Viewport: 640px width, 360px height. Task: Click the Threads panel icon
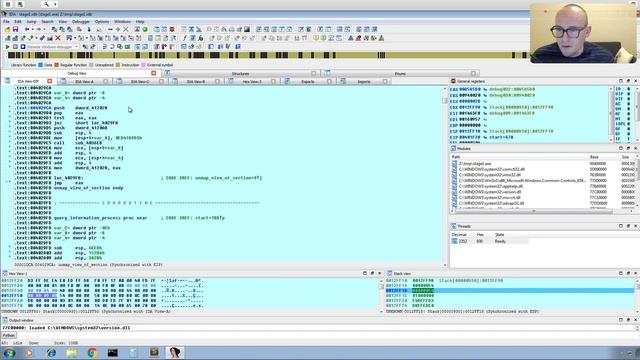coord(453,226)
